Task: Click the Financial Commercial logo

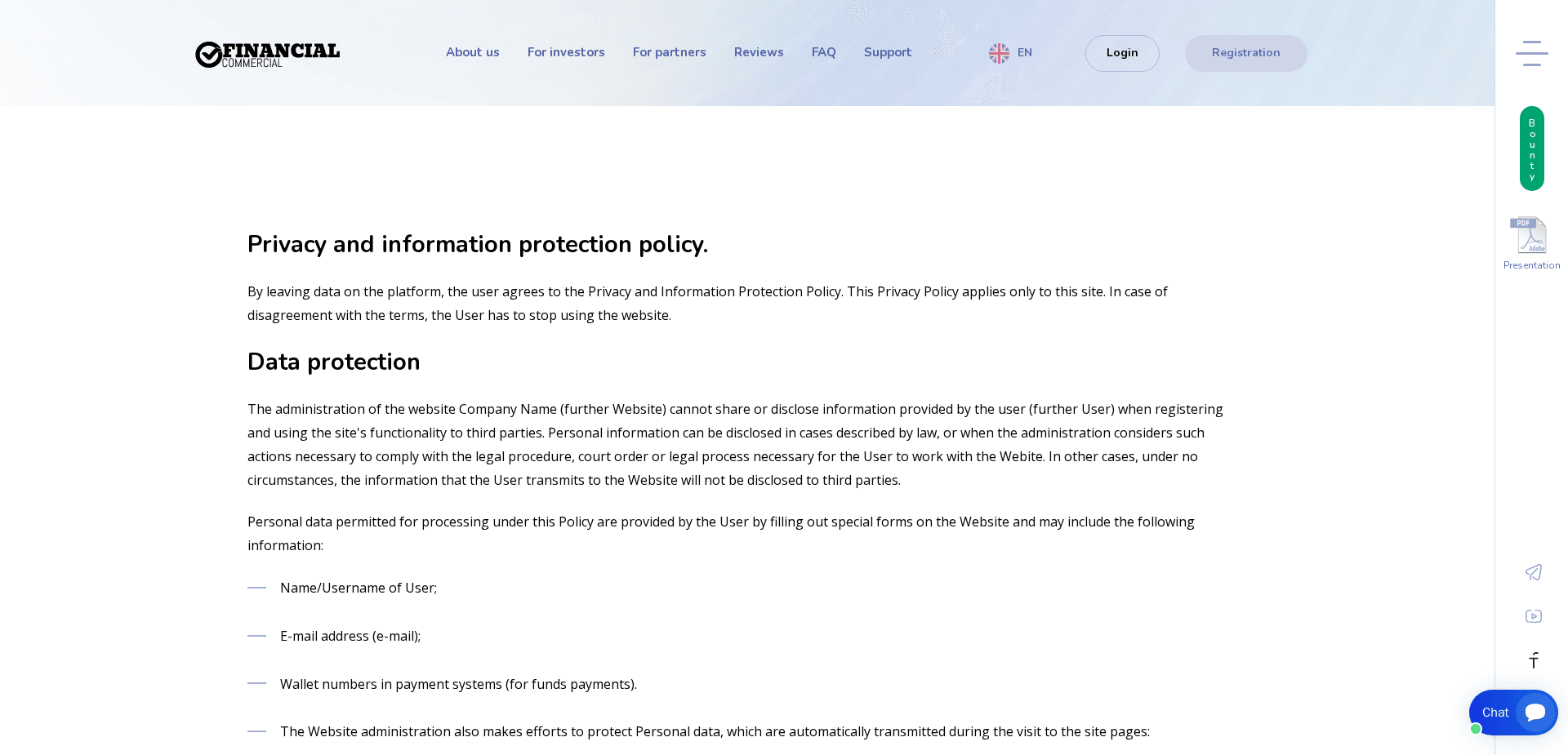Action: 267,53
